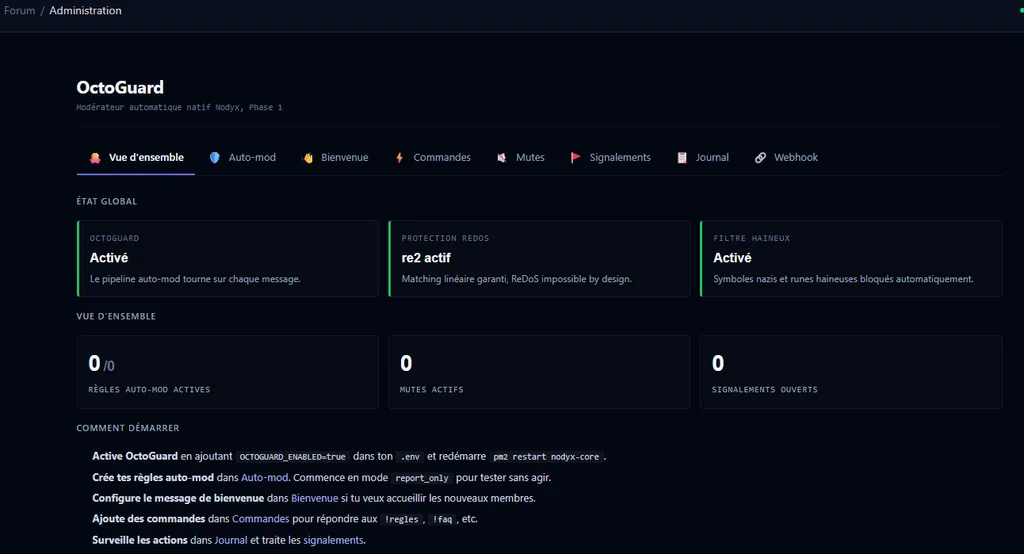The width and height of the screenshot is (1024, 554).
Task: Follow the Bienvenue link in instructions
Action: (x=315, y=498)
